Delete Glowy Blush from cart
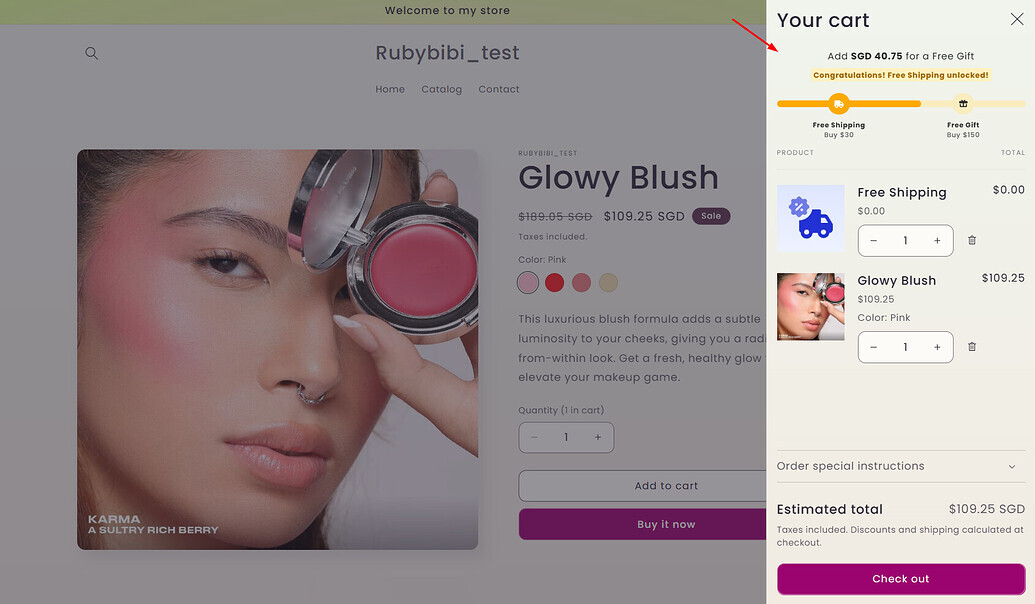 point(972,347)
